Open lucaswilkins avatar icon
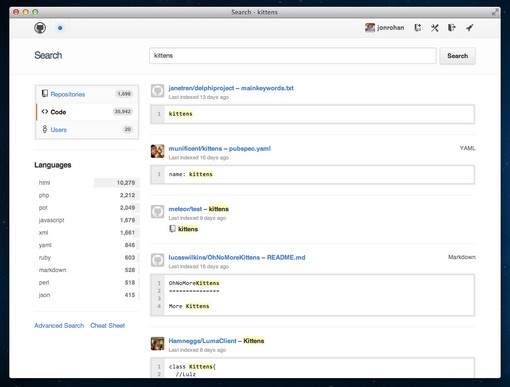This screenshot has width=510, height=387. pos(157,260)
